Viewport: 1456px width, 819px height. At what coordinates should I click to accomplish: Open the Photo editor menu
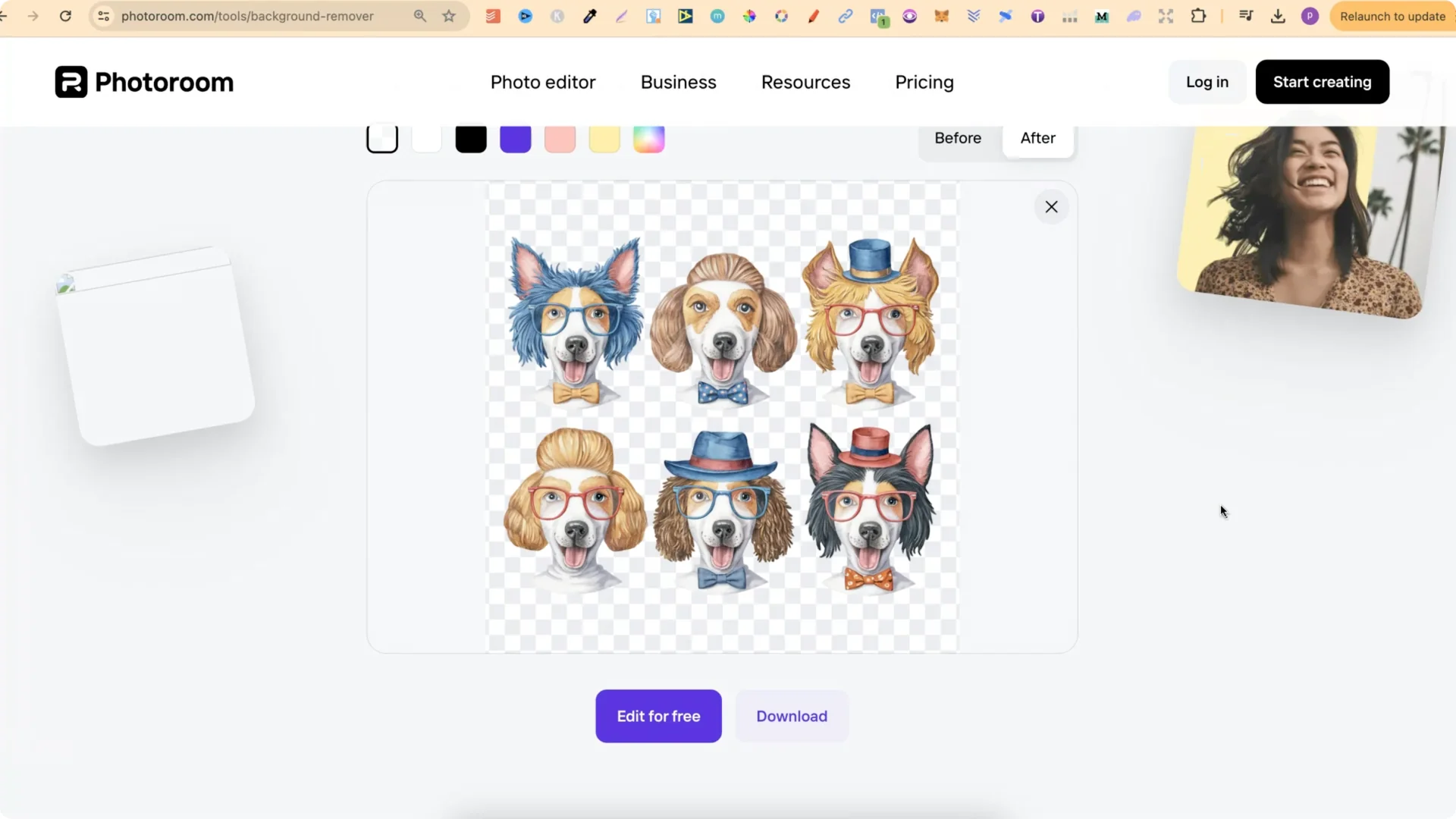pos(543,82)
